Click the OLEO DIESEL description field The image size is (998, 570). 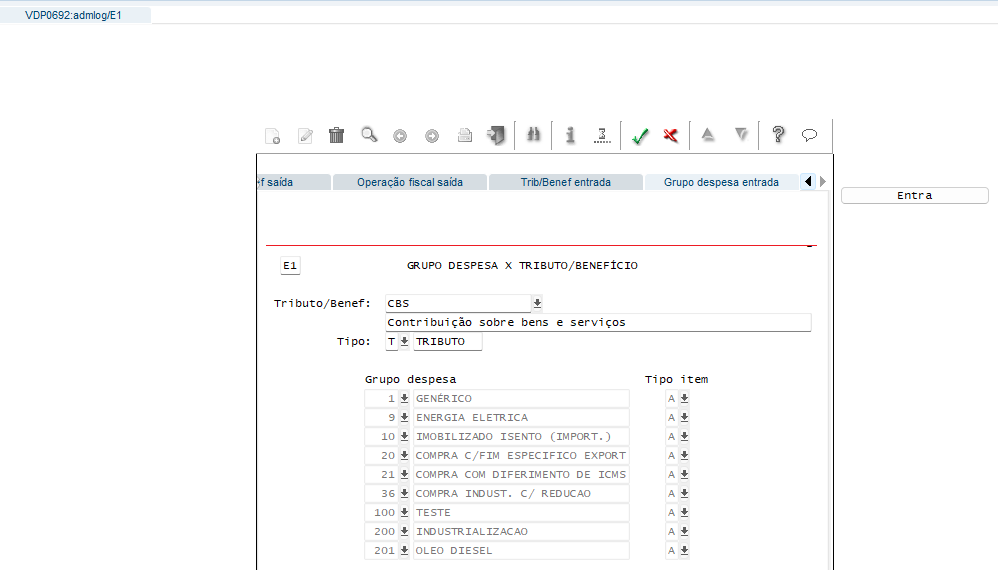coord(521,550)
